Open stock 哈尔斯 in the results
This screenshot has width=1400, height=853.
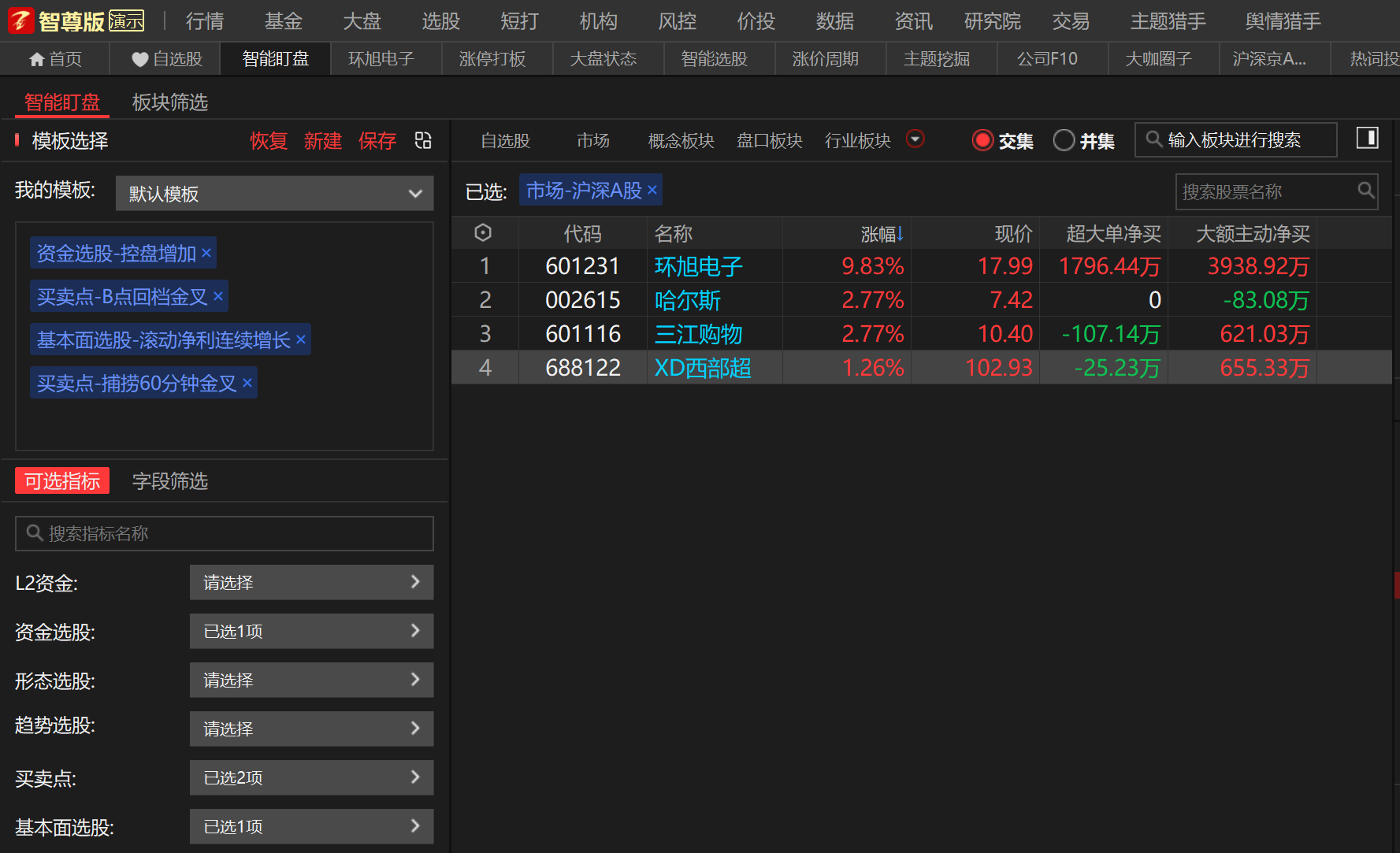pyautogui.click(x=687, y=300)
